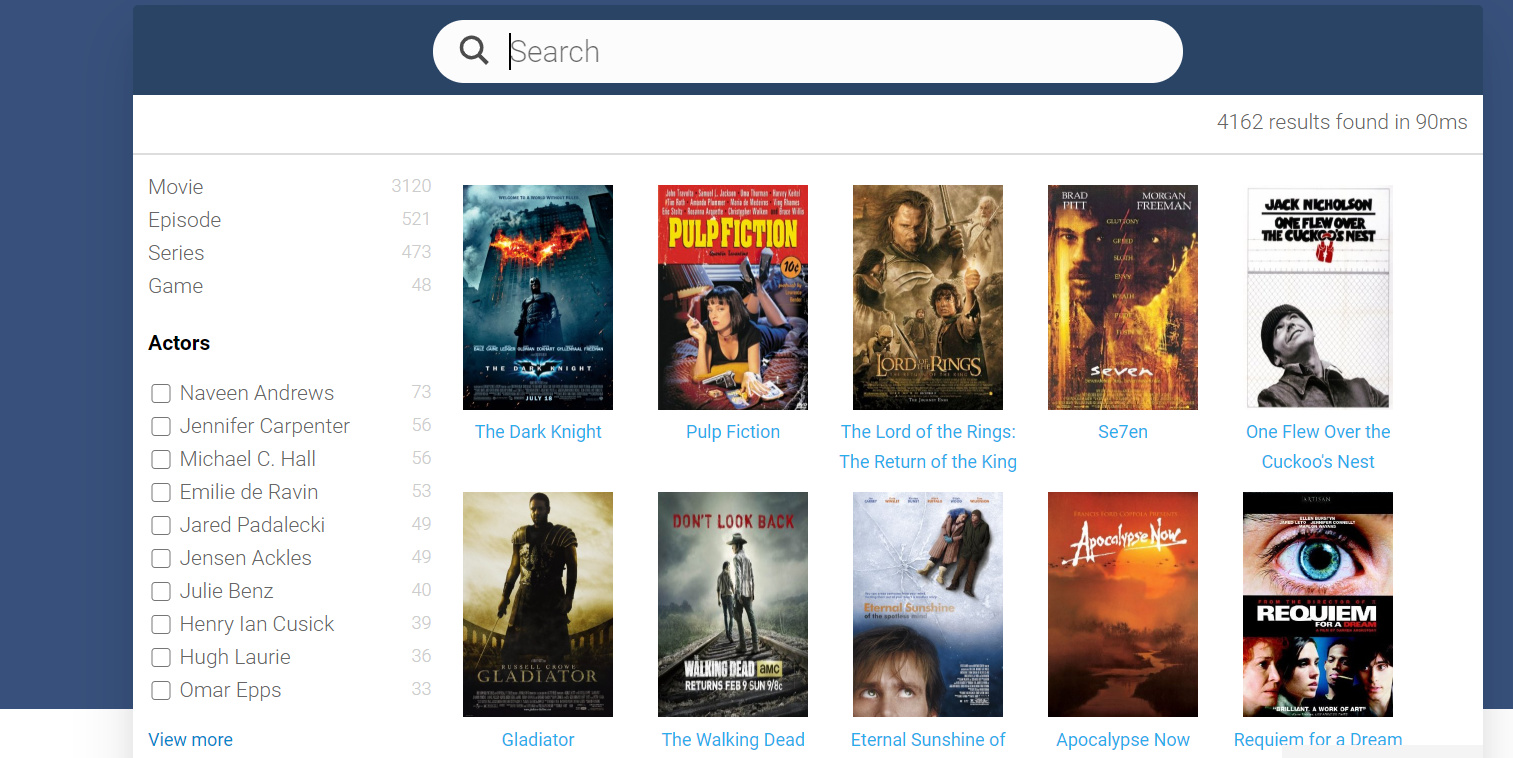
Task: Open One Flew Over the Cuckoo's Nest link
Action: click(1318, 447)
